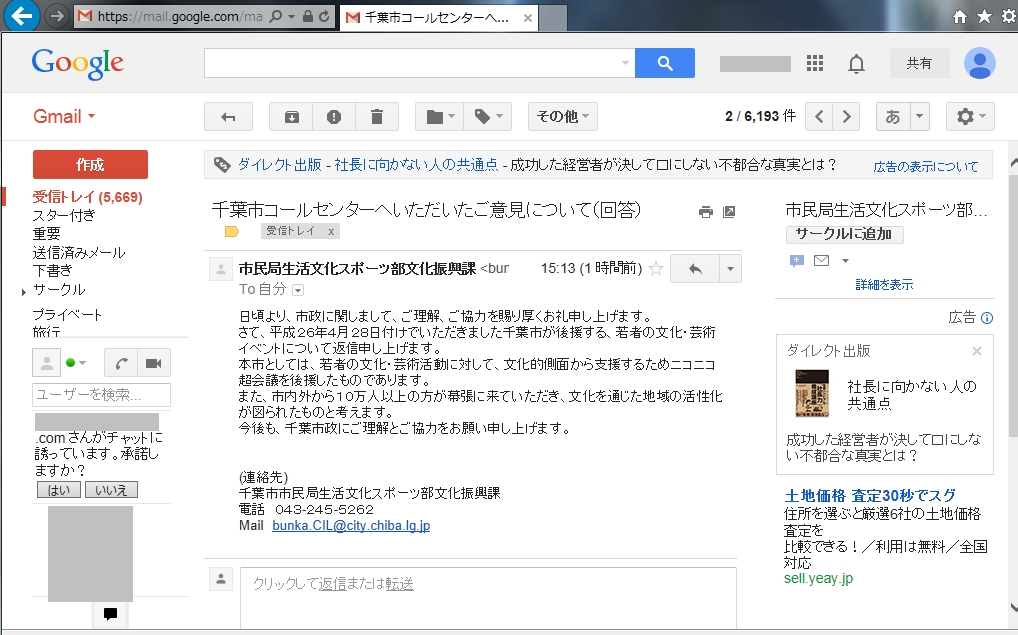This screenshot has height=635, width=1018.
Task: Click the 転送 forward link
Action: coord(399,584)
